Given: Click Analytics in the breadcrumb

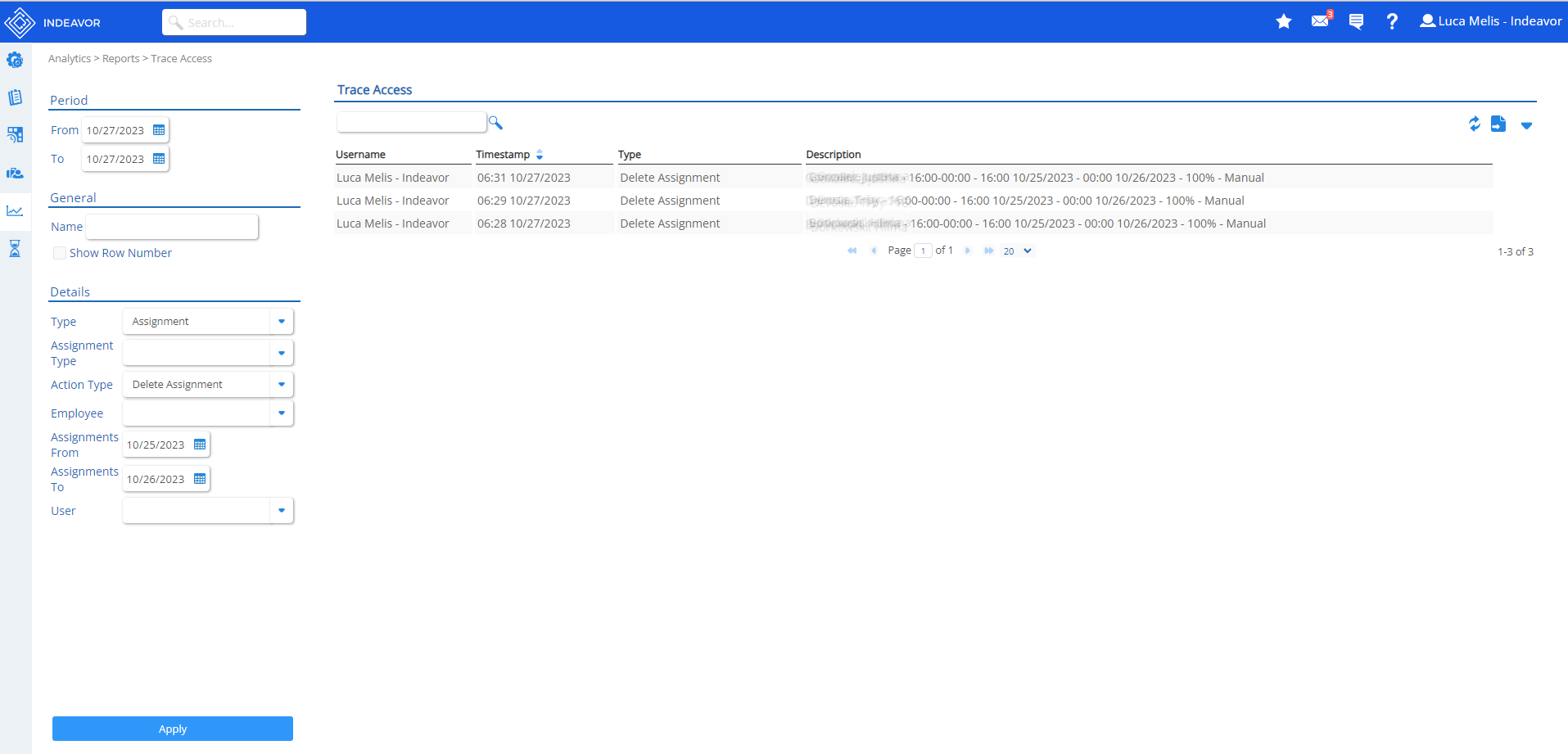Looking at the screenshot, I should [x=70, y=59].
